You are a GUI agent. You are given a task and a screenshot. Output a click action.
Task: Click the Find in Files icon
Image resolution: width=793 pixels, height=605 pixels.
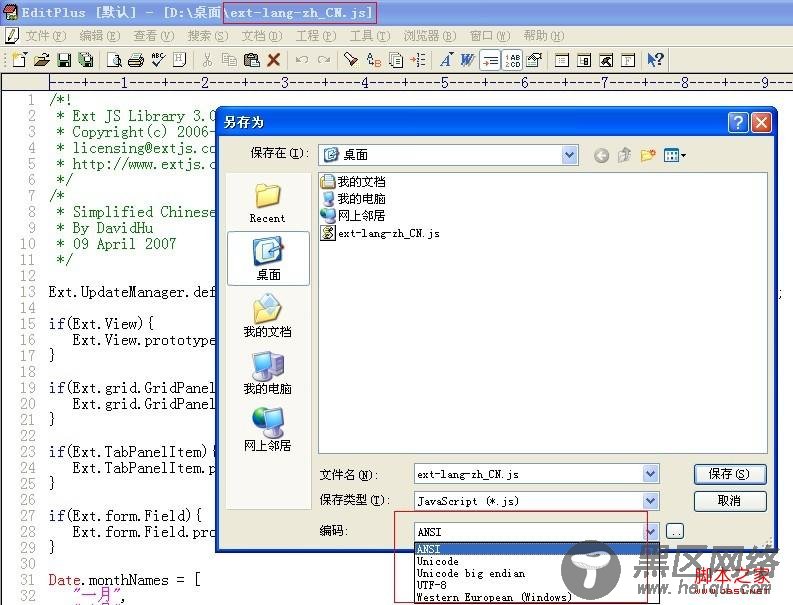[395, 60]
